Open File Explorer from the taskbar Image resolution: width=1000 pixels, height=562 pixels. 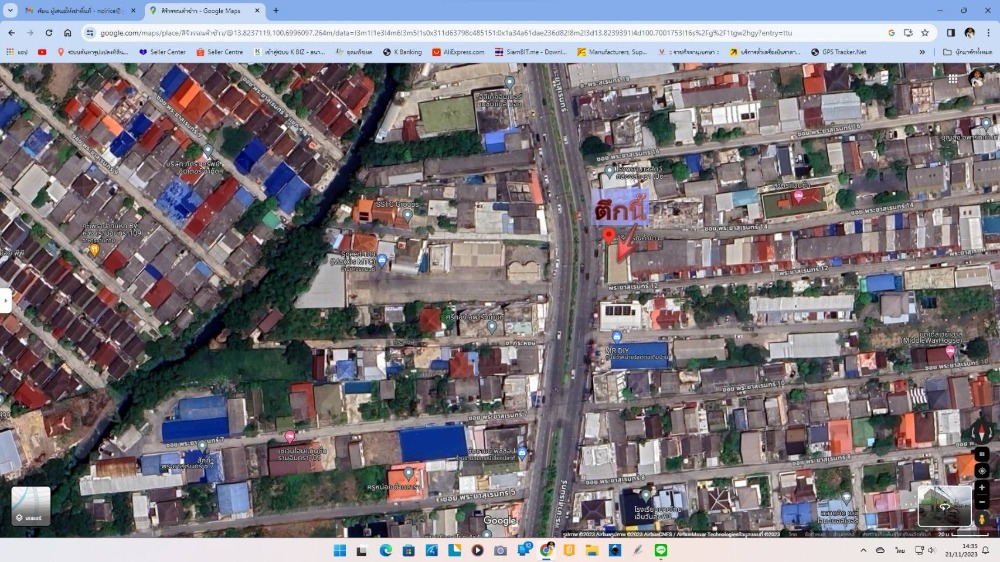pos(592,550)
